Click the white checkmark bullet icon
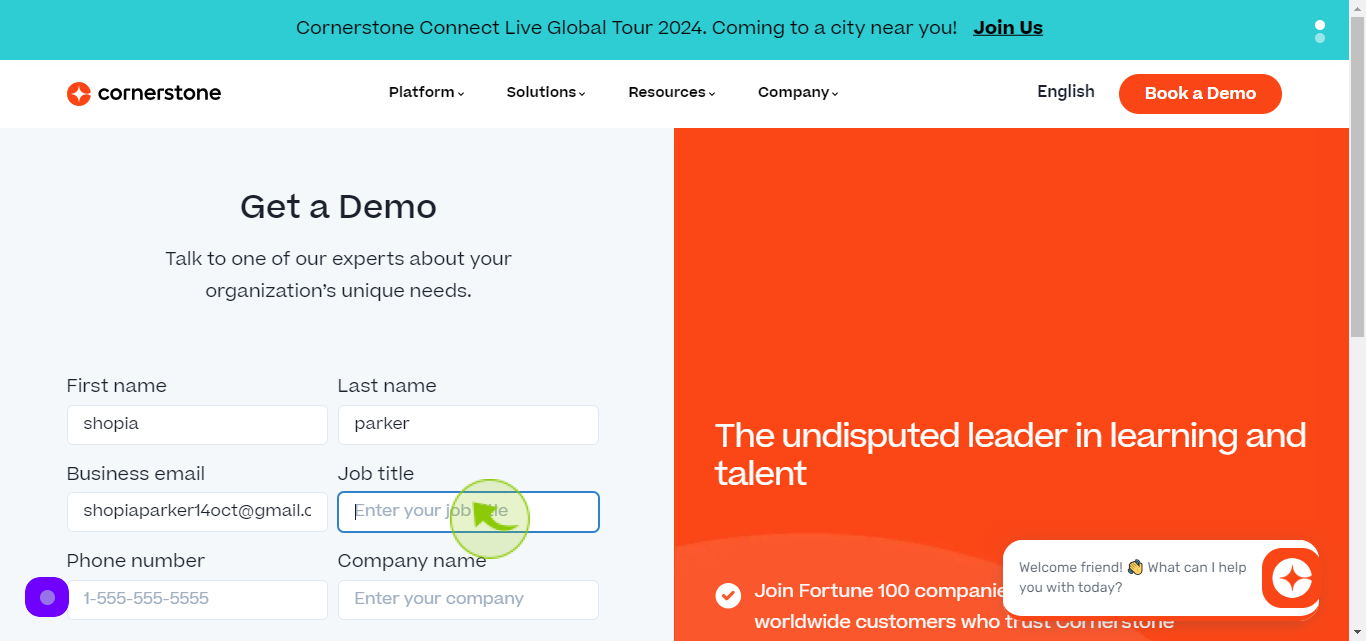Screen dimensions: 1366x641 click(728, 595)
